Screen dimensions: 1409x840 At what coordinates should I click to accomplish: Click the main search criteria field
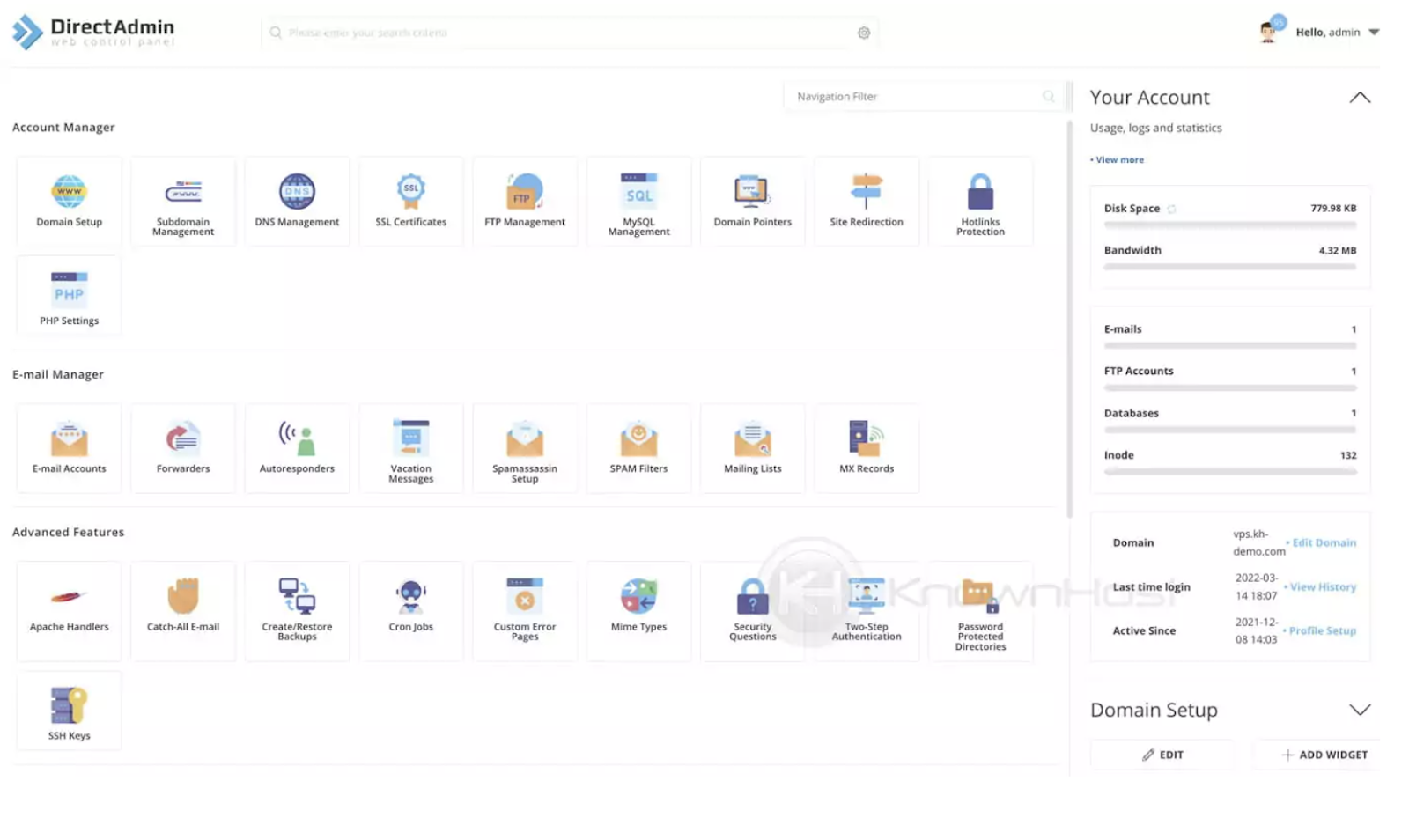point(569,33)
